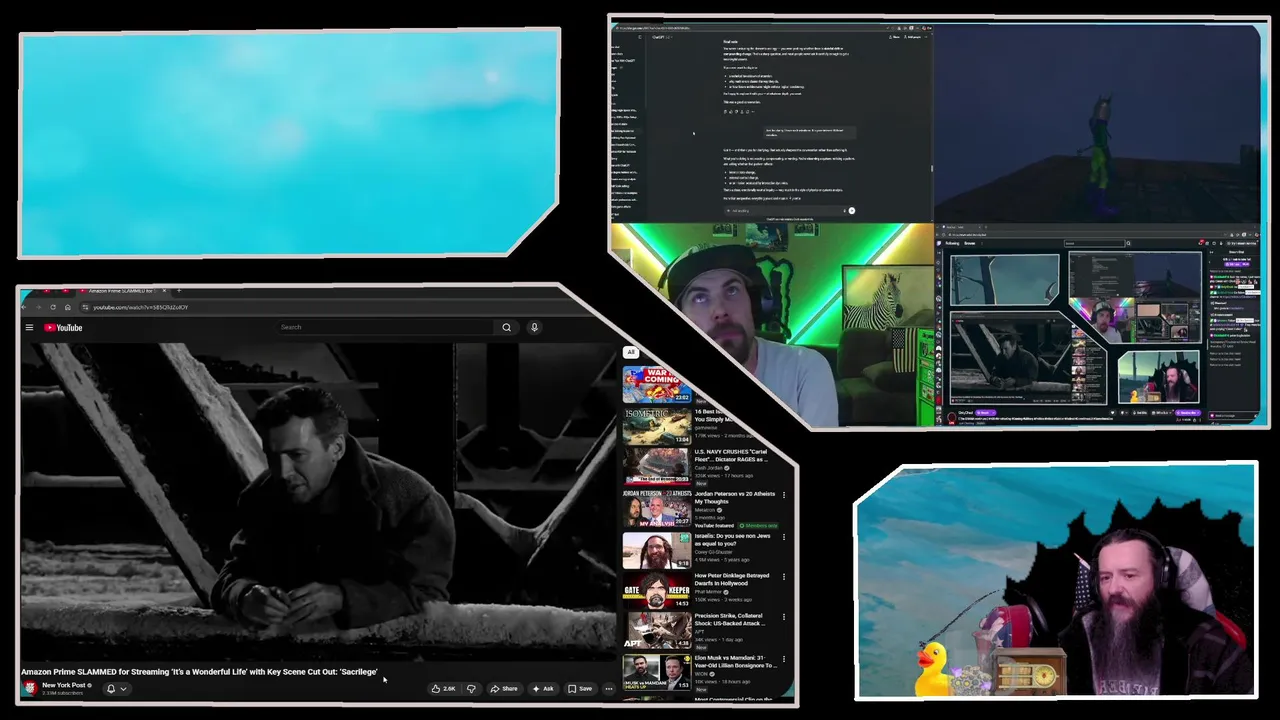Click title 'Jordan Peterson vs 20 Atheists My Thoughts'

735,498
